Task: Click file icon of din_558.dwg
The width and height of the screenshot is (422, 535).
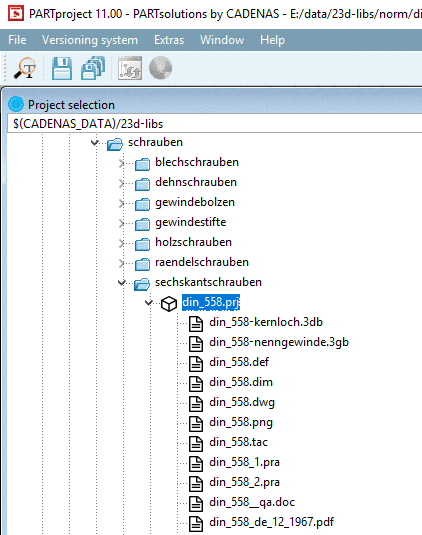Action: [x=196, y=404]
